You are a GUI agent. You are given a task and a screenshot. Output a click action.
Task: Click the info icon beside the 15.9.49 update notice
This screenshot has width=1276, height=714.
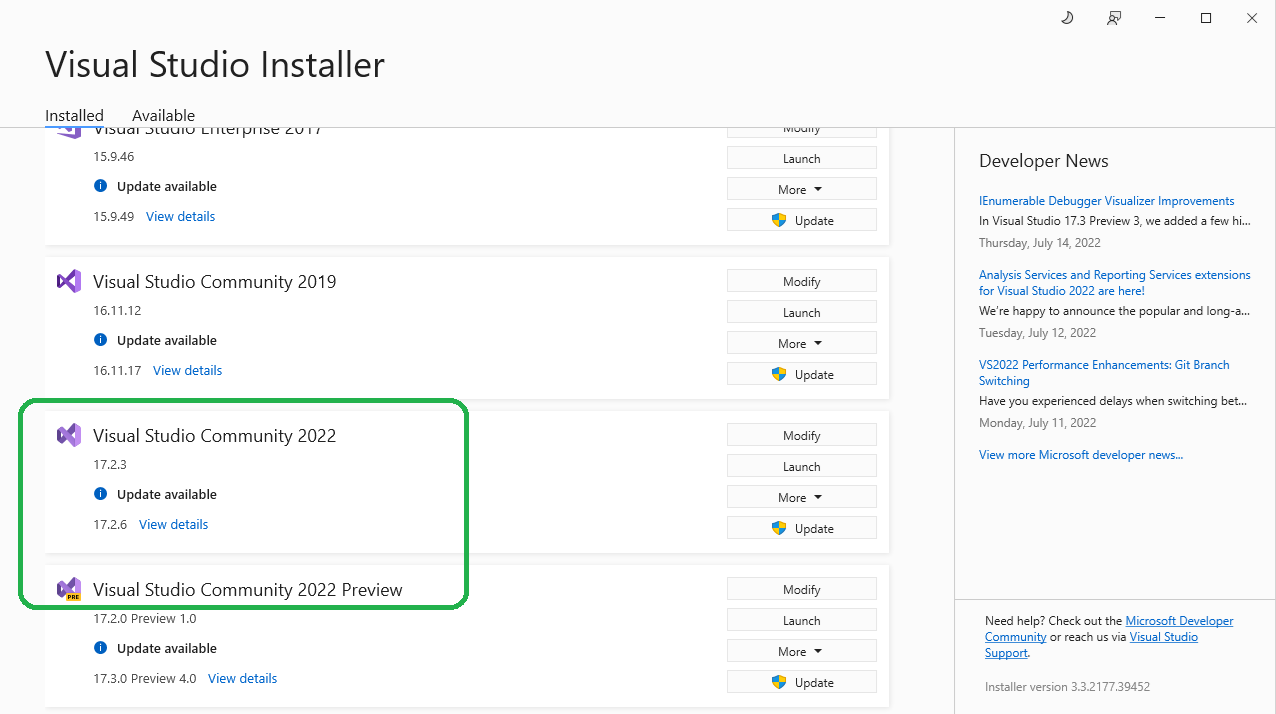point(100,186)
